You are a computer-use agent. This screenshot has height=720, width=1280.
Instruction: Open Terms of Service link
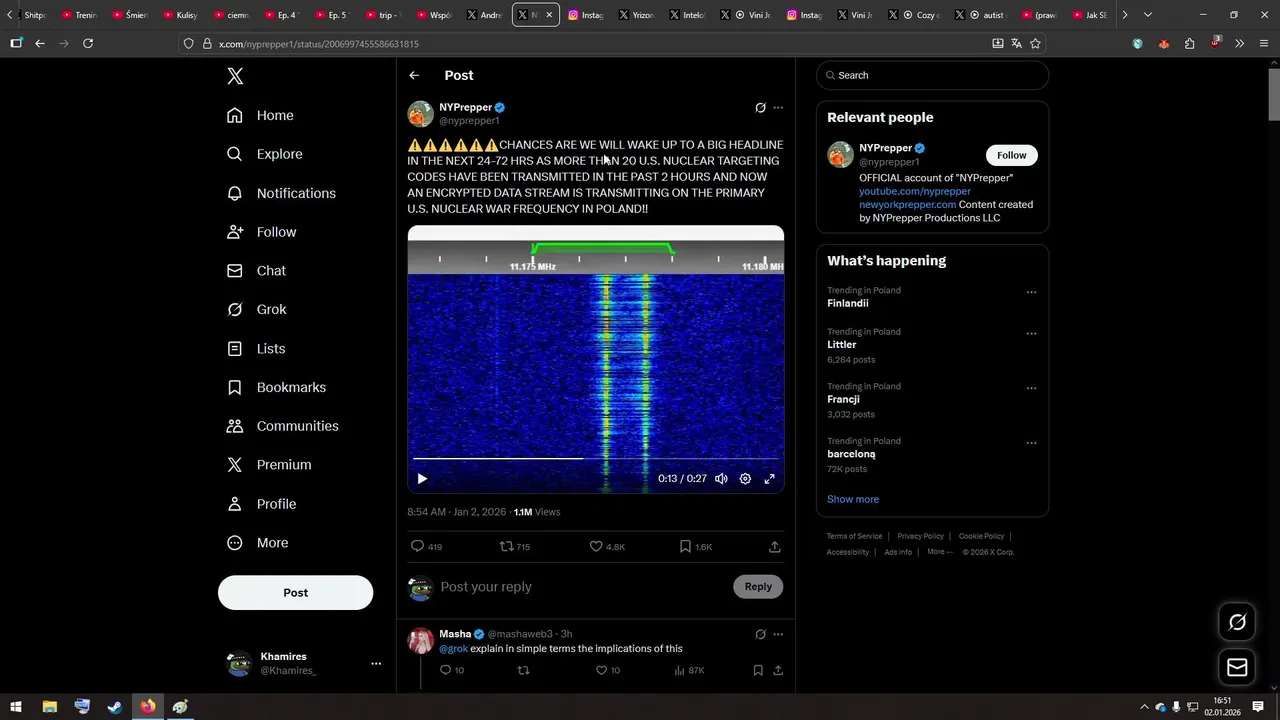854,536
